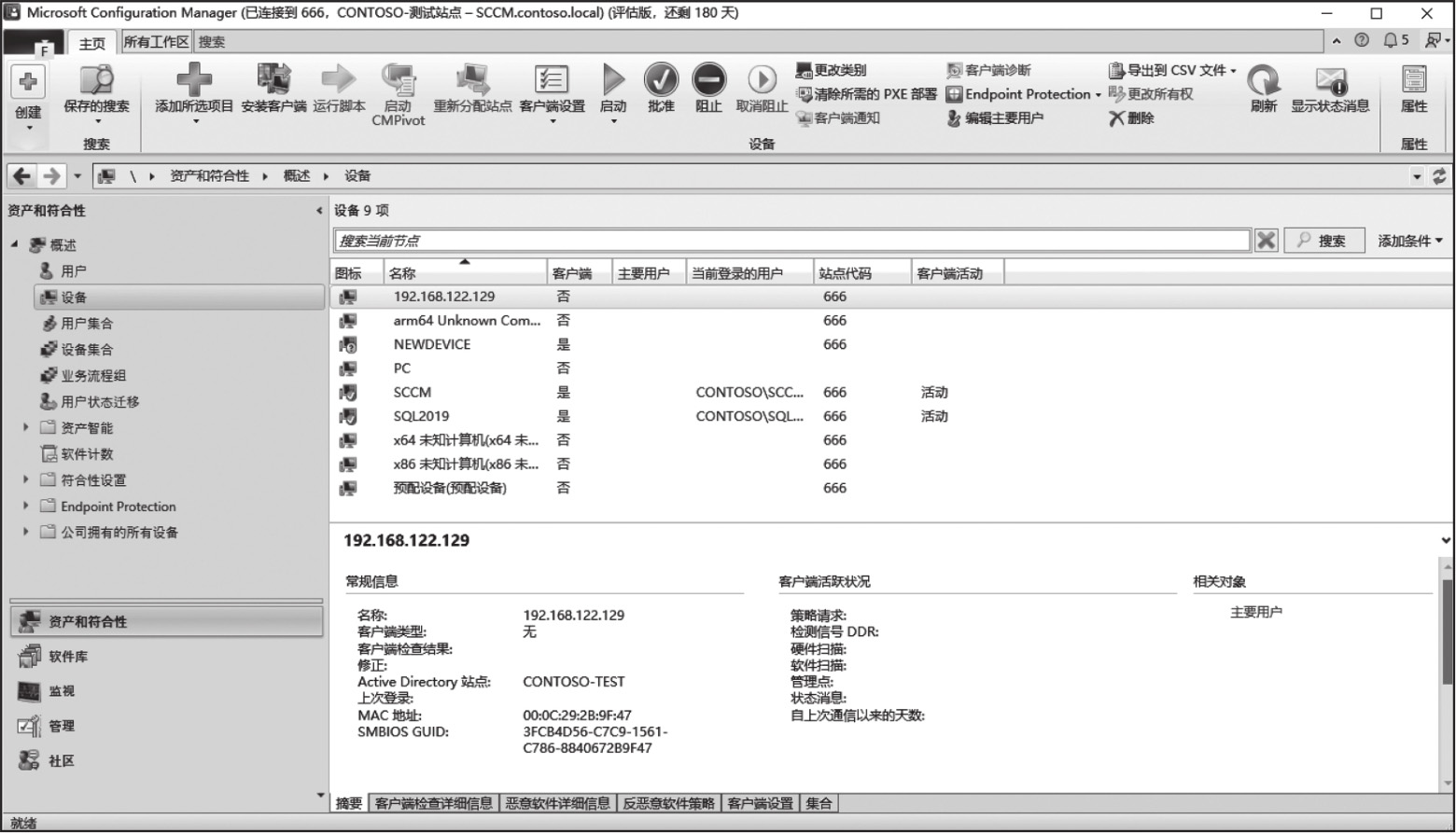Expand the 资产智能 tree node
This screenshot has height=833, width=1456.
pos(26,427)
